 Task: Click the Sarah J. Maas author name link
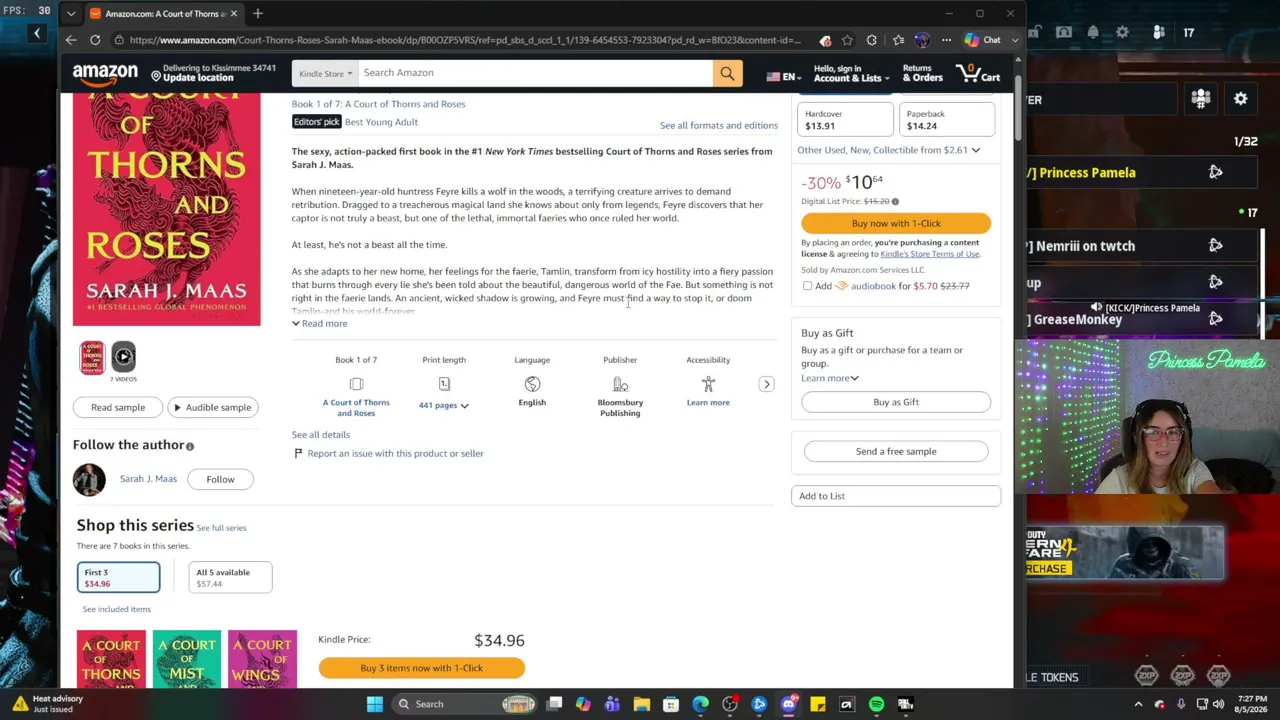coord(148,479)
